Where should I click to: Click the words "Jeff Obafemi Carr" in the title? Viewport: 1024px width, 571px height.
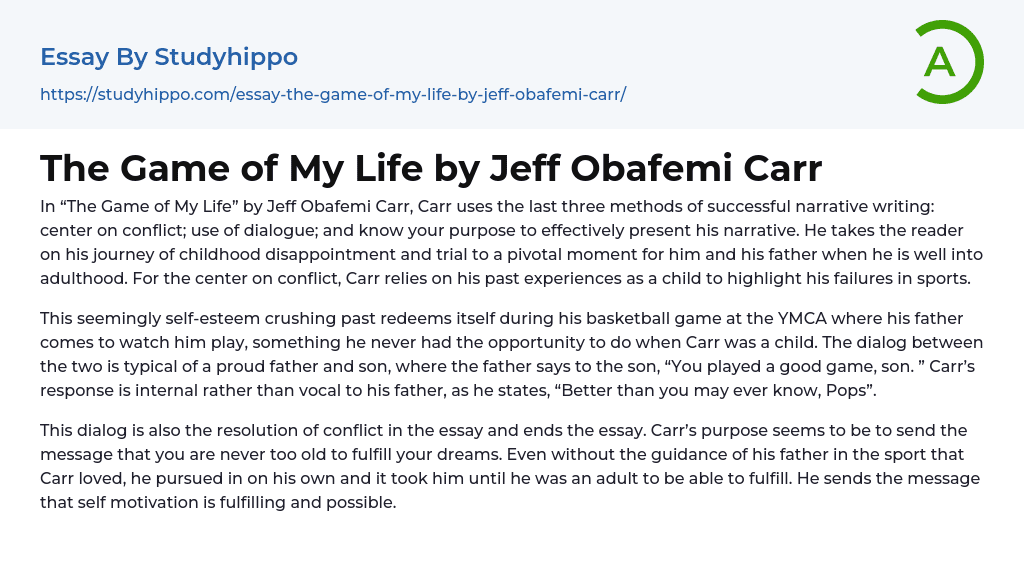pyautogui.click(x=657, y=169)
